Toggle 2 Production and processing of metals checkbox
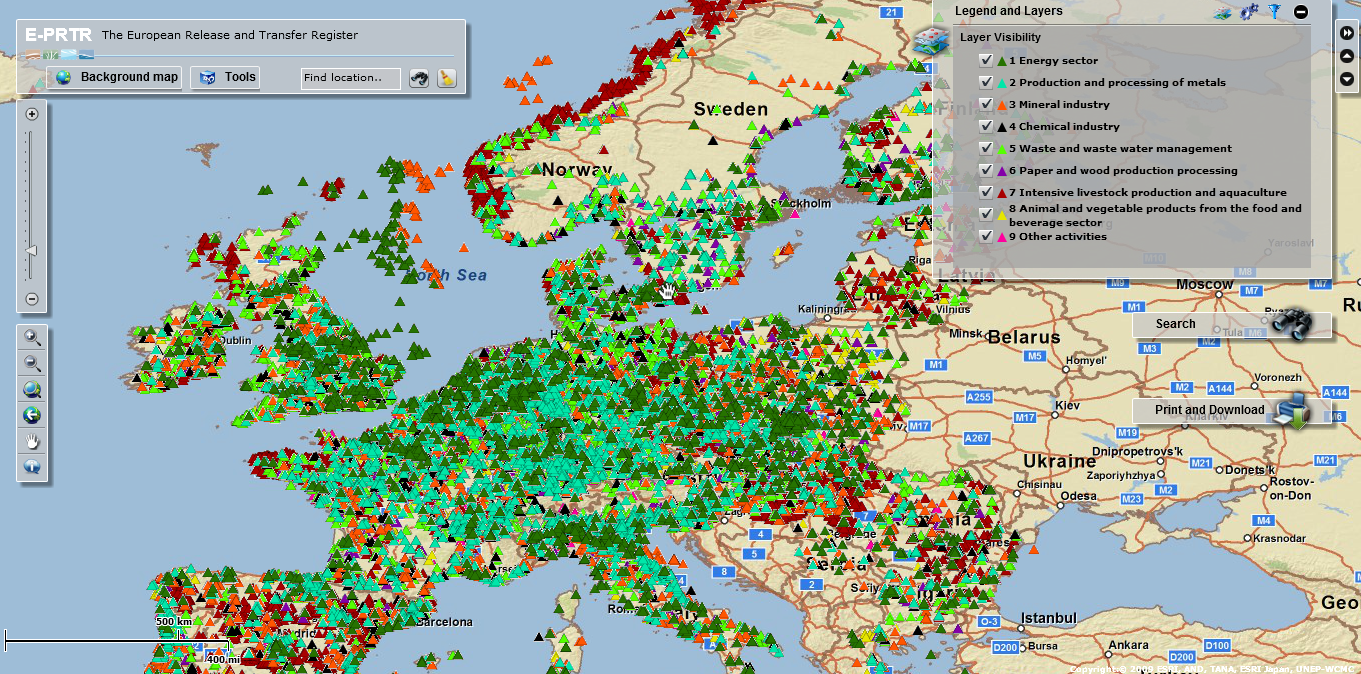The height and width of the screenshot is (674, 1361). [987, 82]
